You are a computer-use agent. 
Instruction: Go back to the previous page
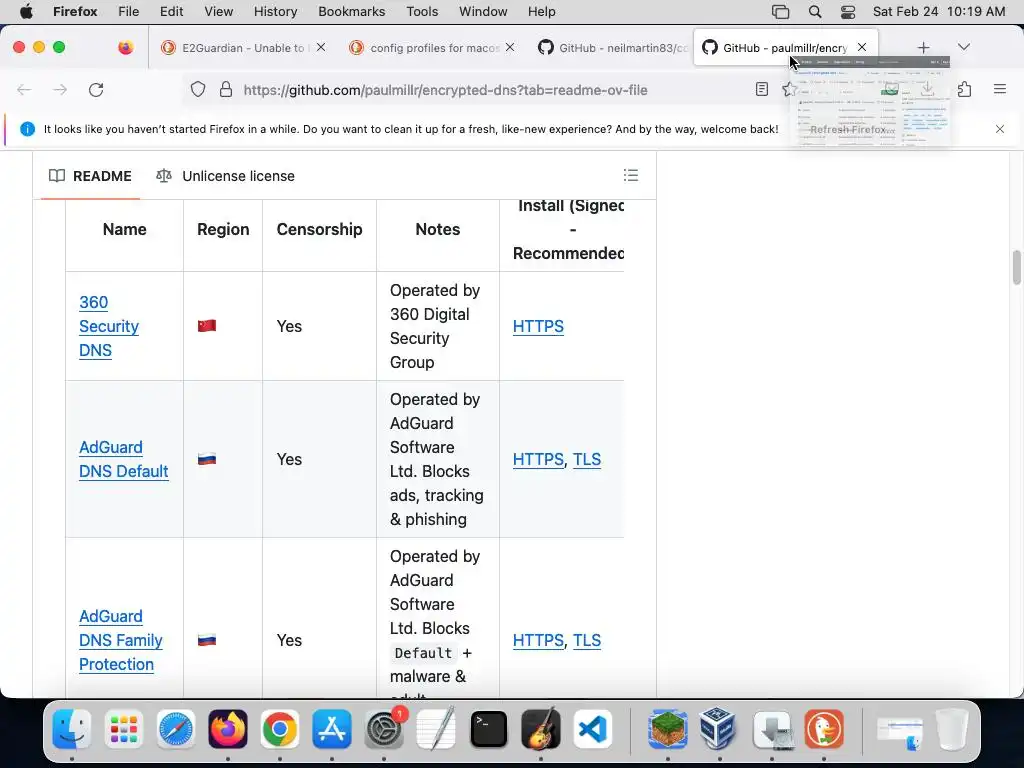[24, 89]
